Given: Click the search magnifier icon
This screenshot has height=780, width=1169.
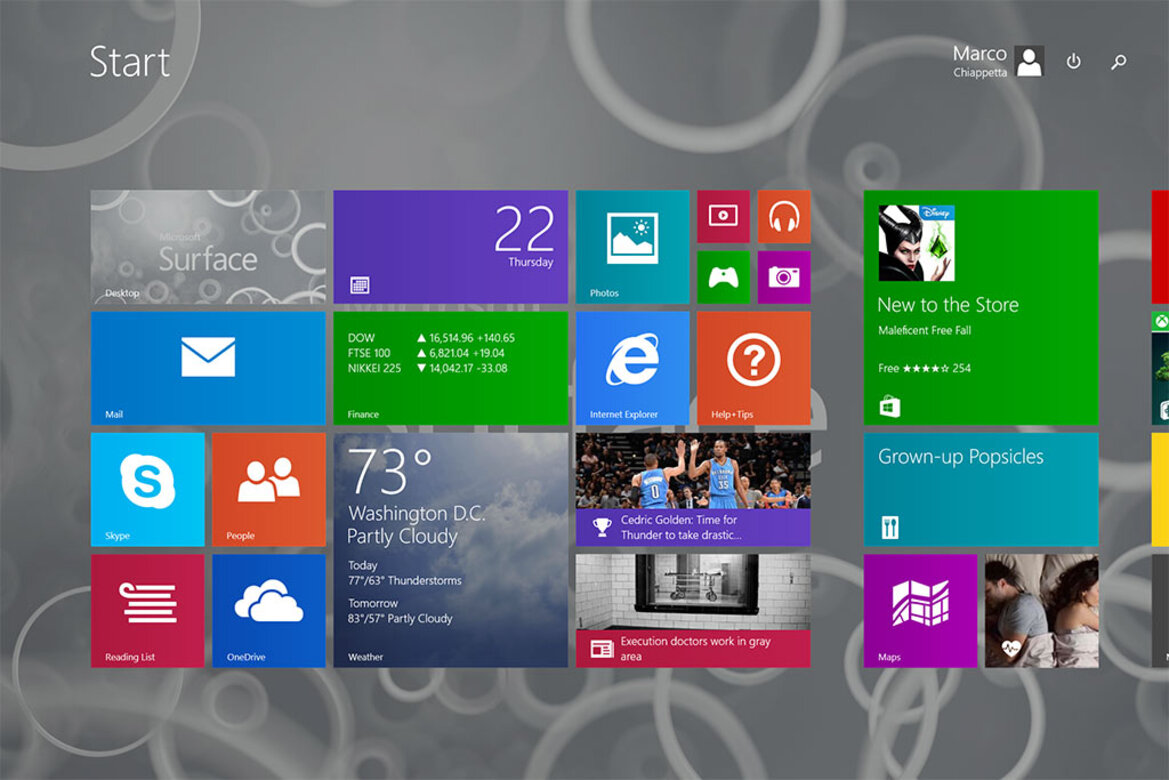Looking at the screenshot, I should 1118,62.
